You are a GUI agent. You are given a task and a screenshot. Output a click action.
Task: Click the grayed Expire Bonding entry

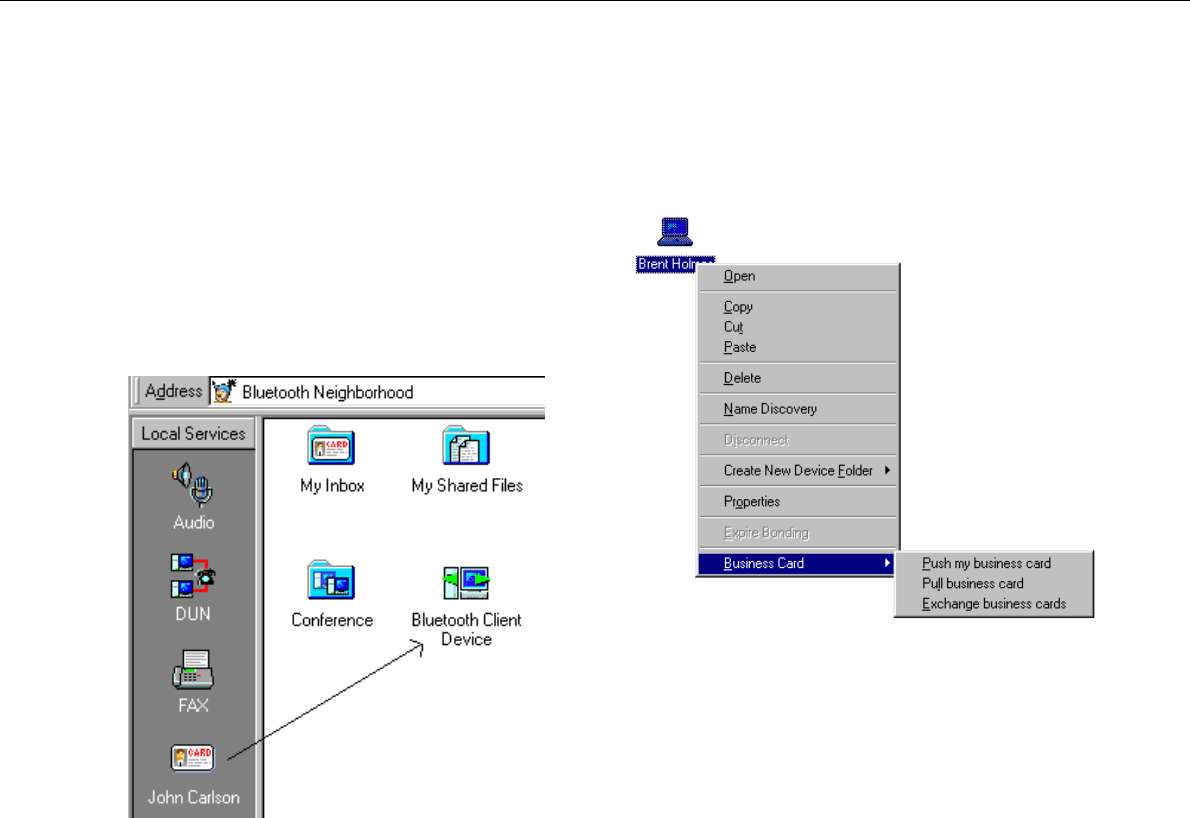click(798, 533)
